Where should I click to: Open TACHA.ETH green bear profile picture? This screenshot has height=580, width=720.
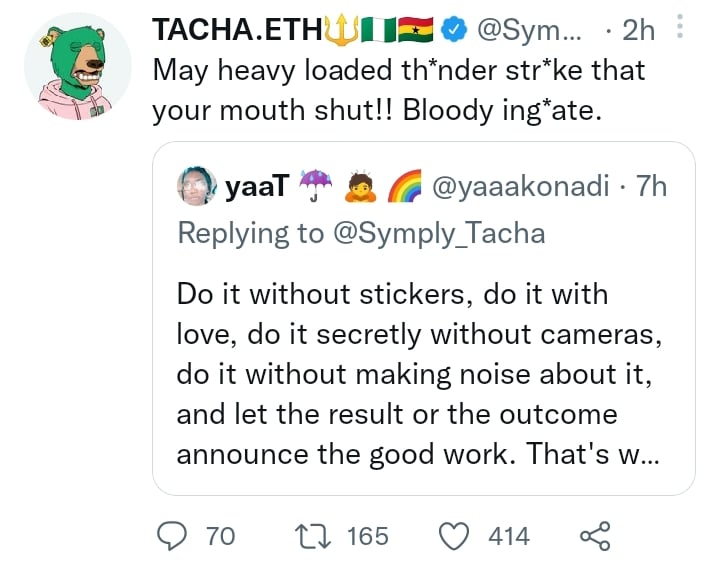pyautogui.click(x=77, y=68)
